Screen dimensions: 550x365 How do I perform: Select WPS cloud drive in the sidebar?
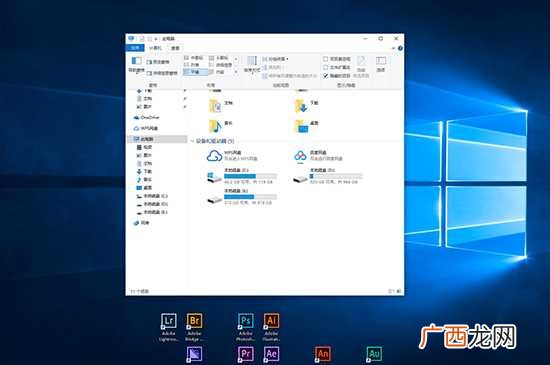tap(146, 128)
